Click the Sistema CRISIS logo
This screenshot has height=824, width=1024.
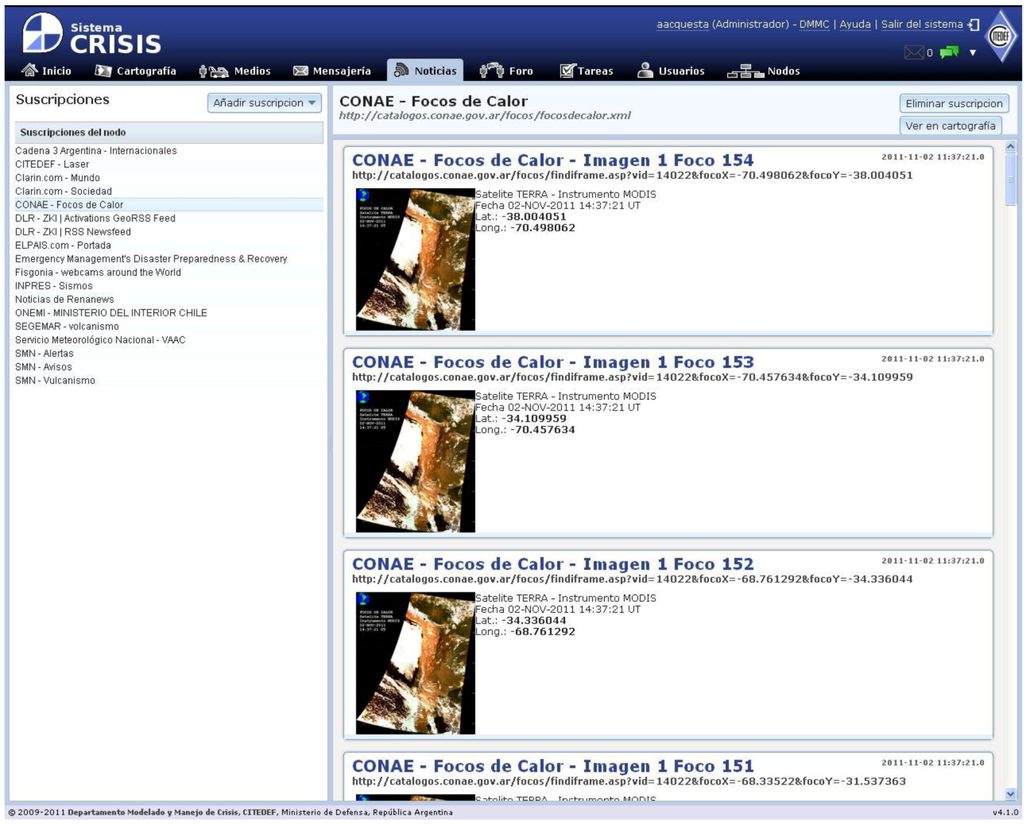[92, 35]
